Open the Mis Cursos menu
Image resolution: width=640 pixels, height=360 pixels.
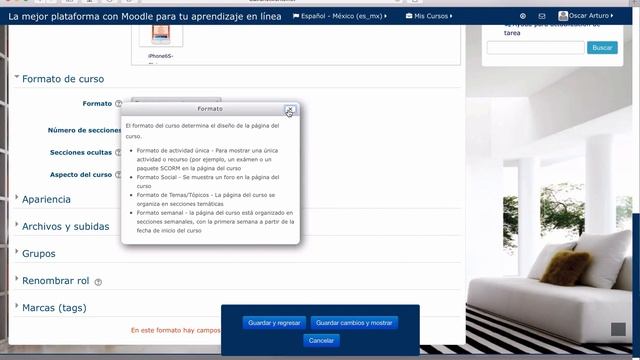click(429, 16)
